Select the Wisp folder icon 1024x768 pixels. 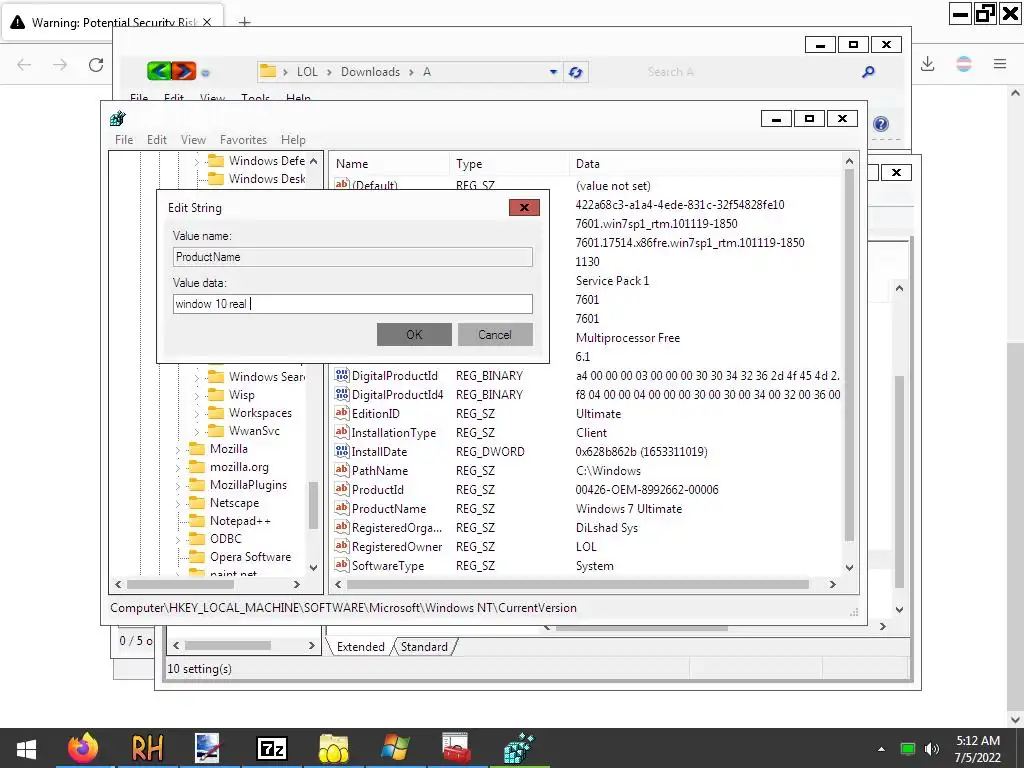[216, 395]
